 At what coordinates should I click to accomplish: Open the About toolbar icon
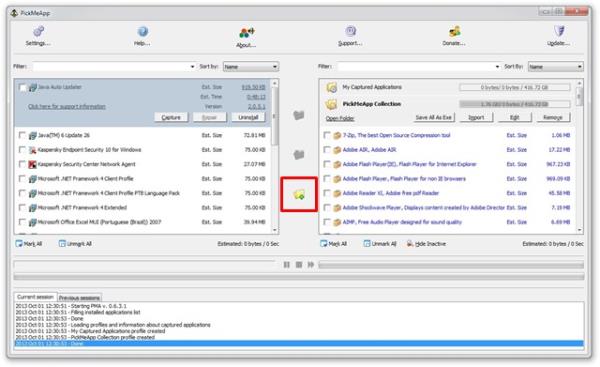coord(246,37)
